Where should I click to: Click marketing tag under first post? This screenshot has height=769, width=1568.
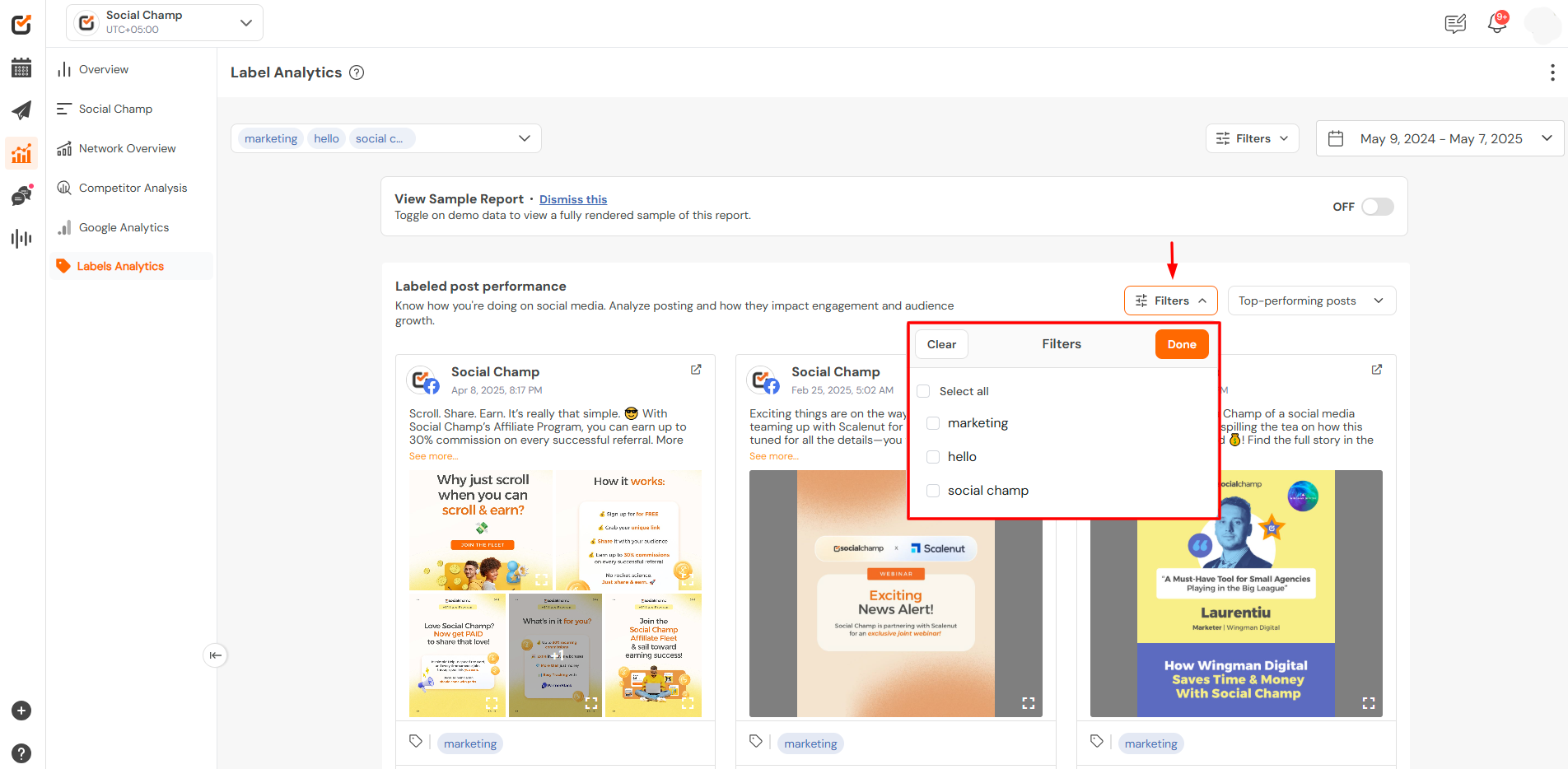tap(470, 743)
